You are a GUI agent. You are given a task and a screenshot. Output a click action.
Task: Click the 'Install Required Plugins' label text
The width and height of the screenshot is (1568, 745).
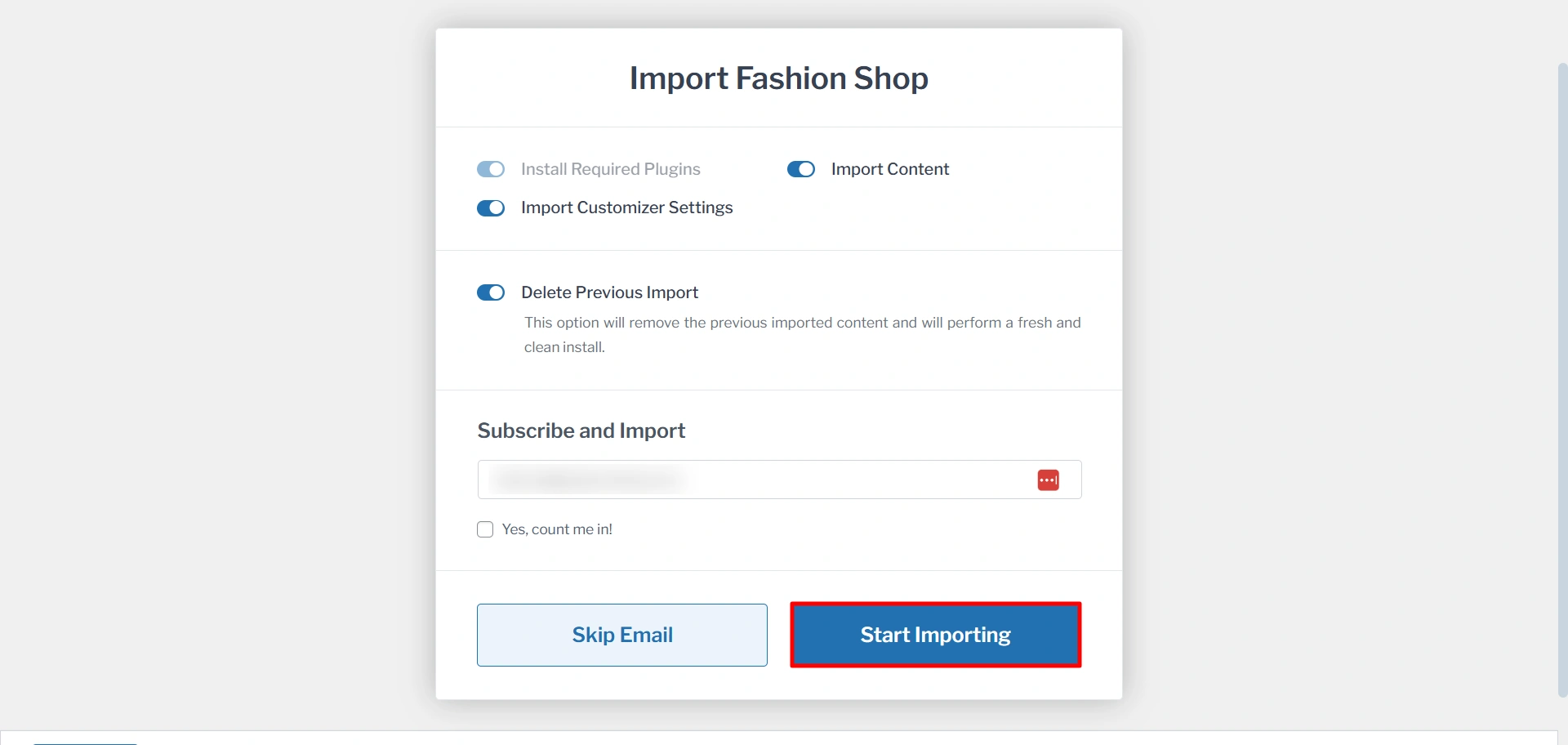(611, 169)
